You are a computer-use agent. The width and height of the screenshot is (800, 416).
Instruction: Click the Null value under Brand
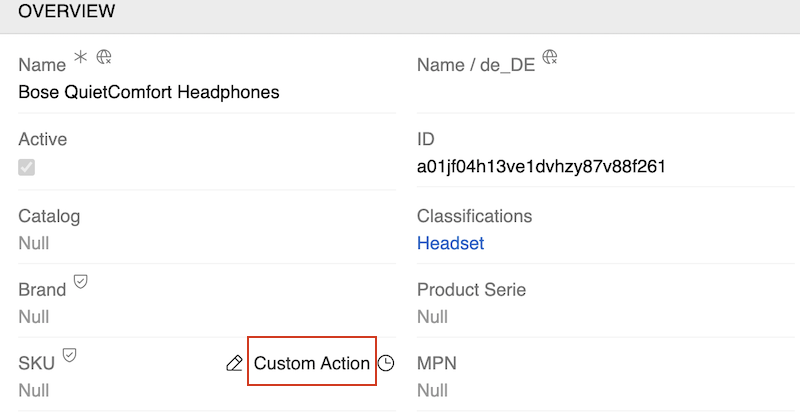click(x=34, y=316)
